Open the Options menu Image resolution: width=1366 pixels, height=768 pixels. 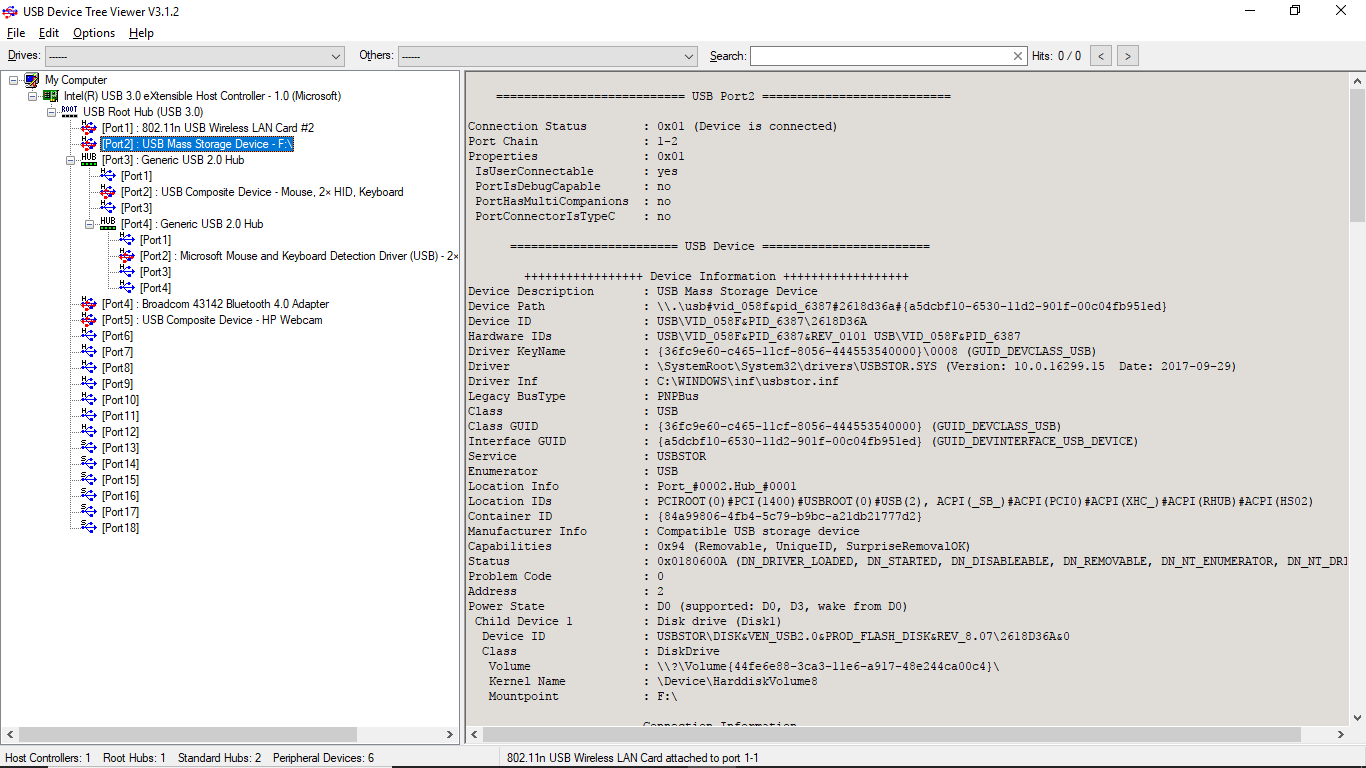coord(94,33)
